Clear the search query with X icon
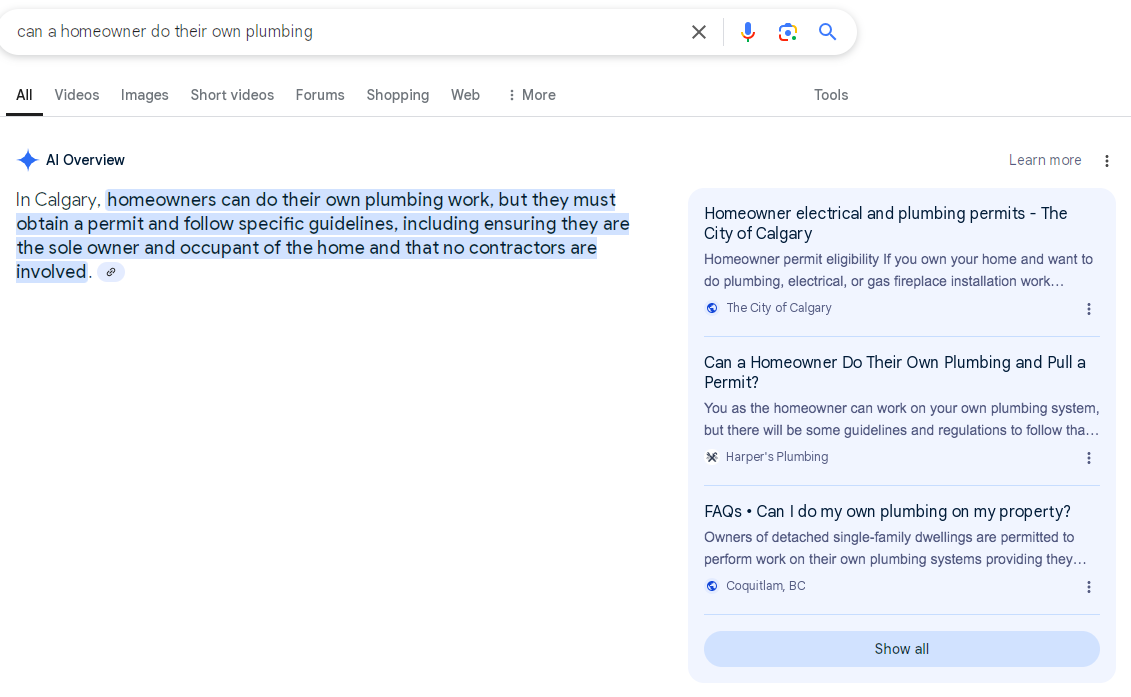The height and width of the screenshot is (697, 1131). pos(698,32)
